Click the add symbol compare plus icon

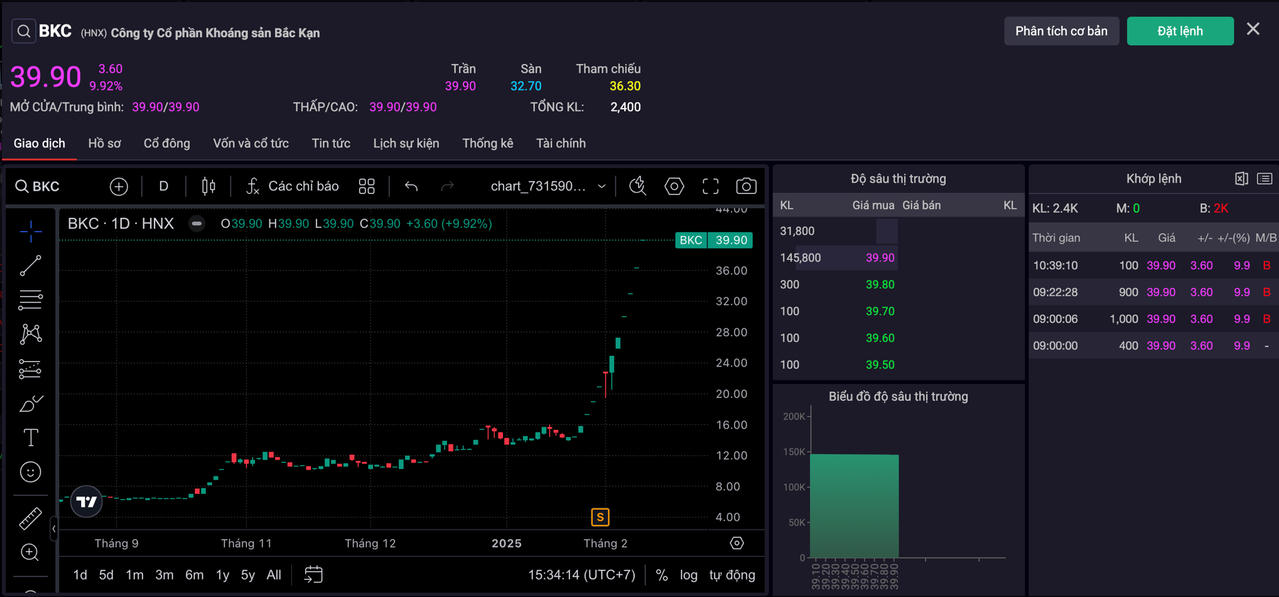(119, 186)
